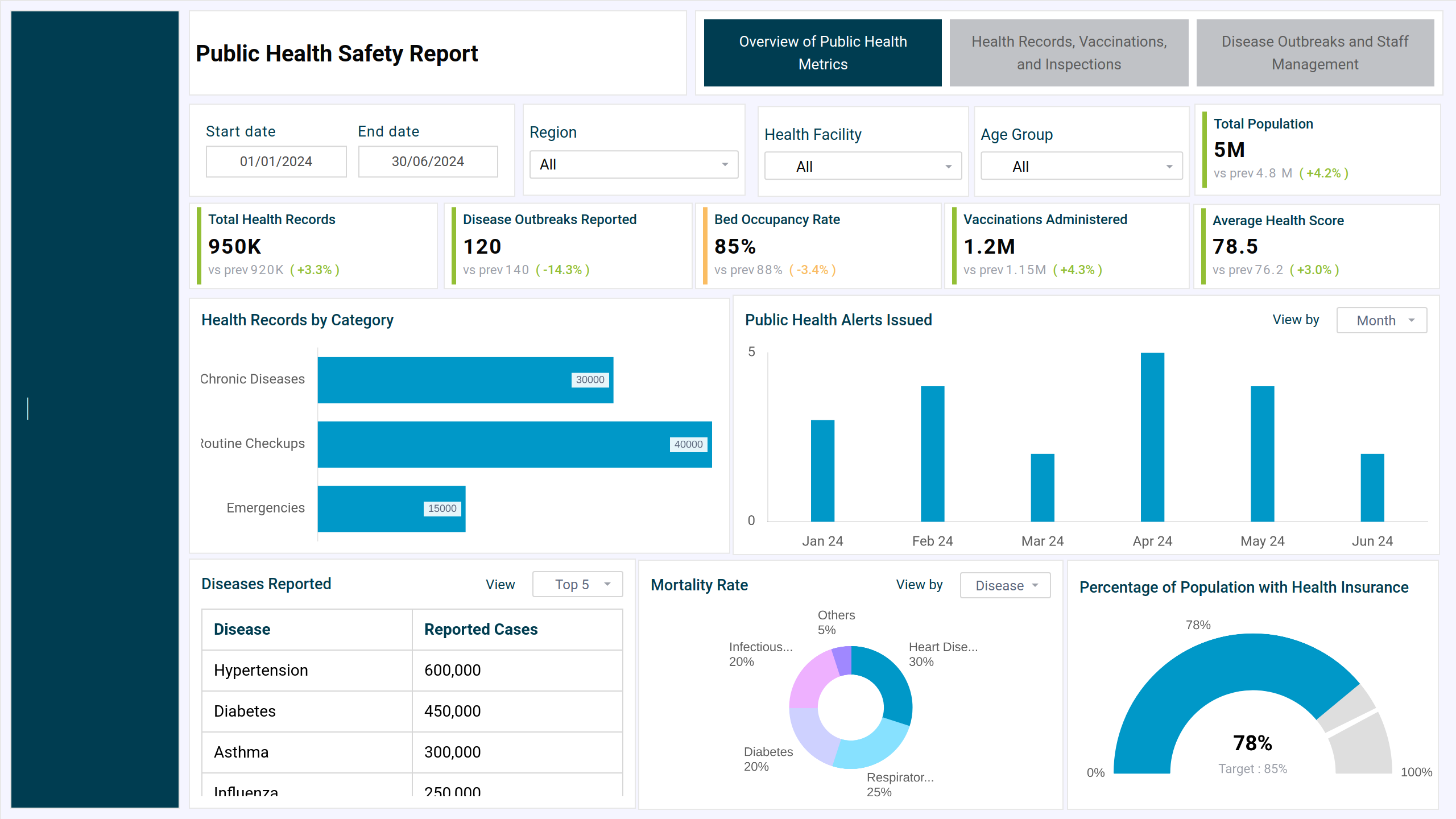
Task: Click the May 24 alerts bar
Action: pos(1263,454)
